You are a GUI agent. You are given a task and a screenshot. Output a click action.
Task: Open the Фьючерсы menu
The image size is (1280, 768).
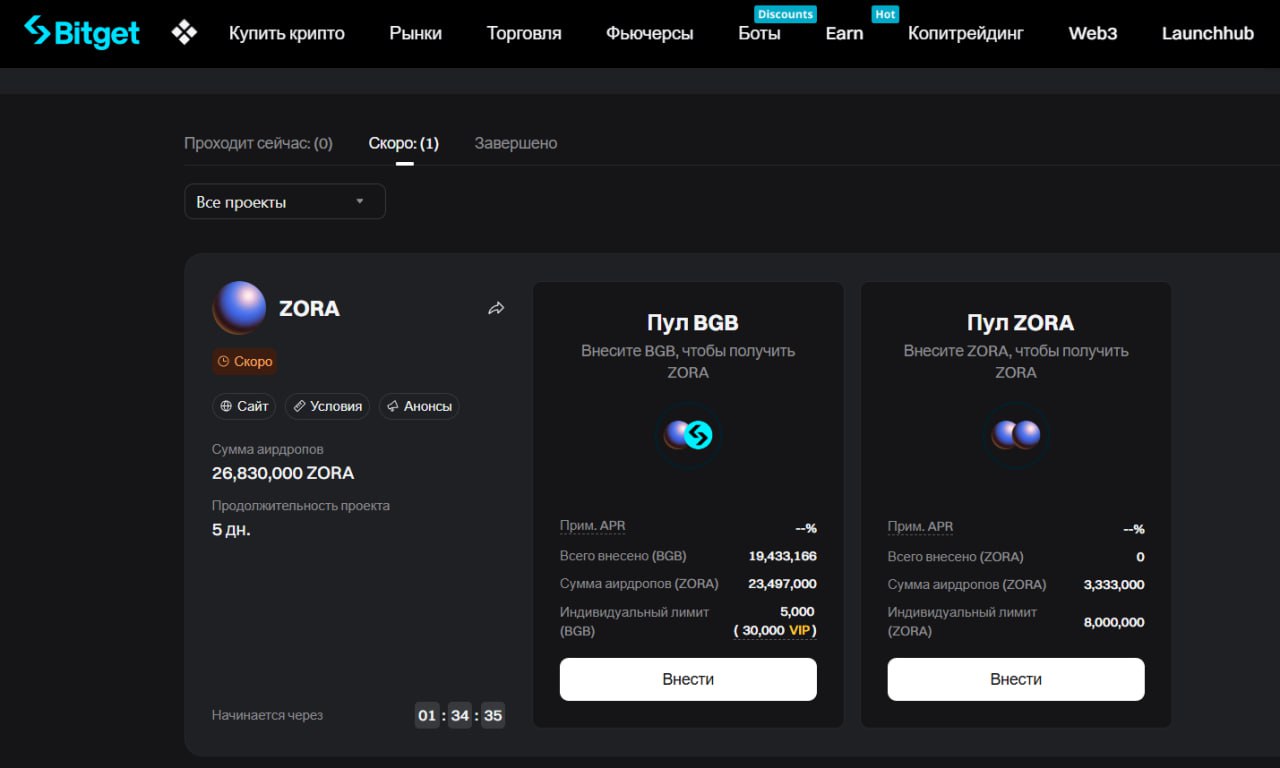click(x=650, y=33)
